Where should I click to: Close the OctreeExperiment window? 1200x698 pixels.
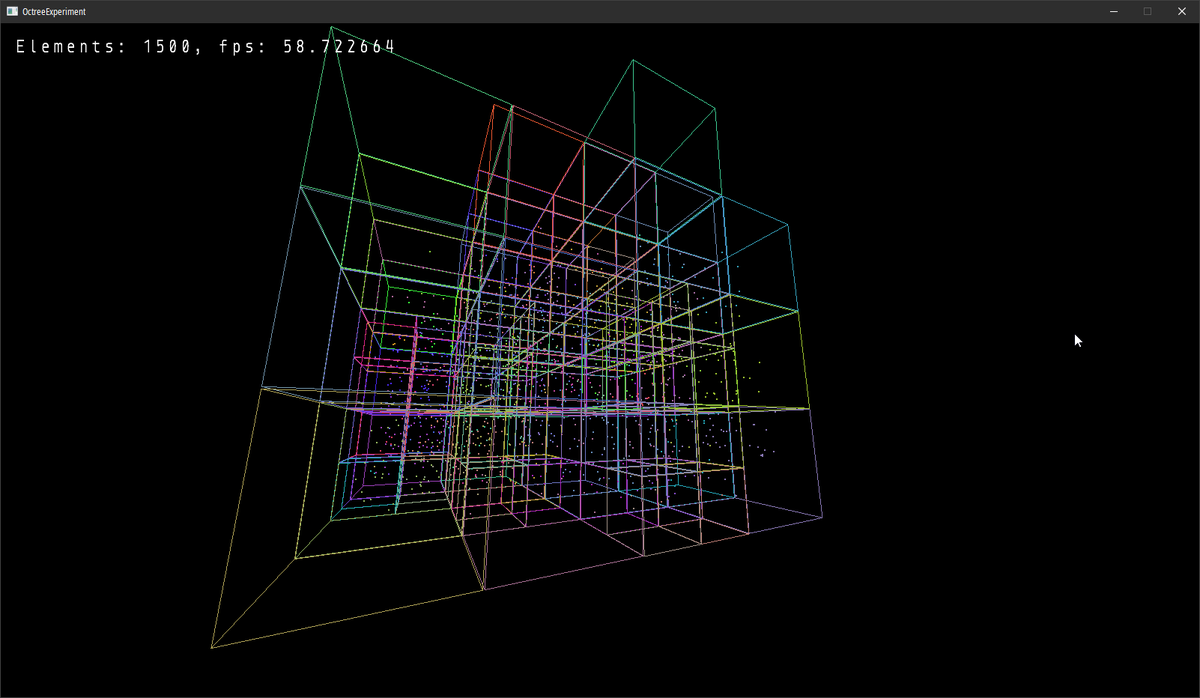click(x=1182, y=11)
